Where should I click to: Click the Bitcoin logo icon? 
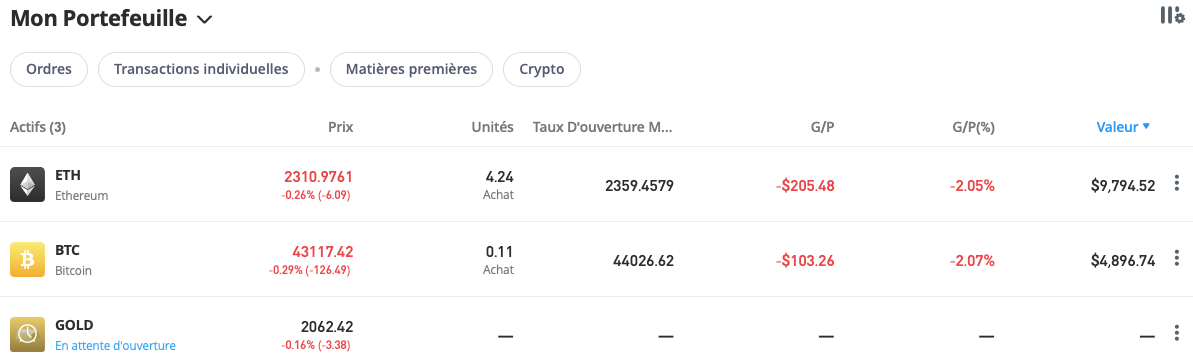pyautogui.click(x=27, y=260)
